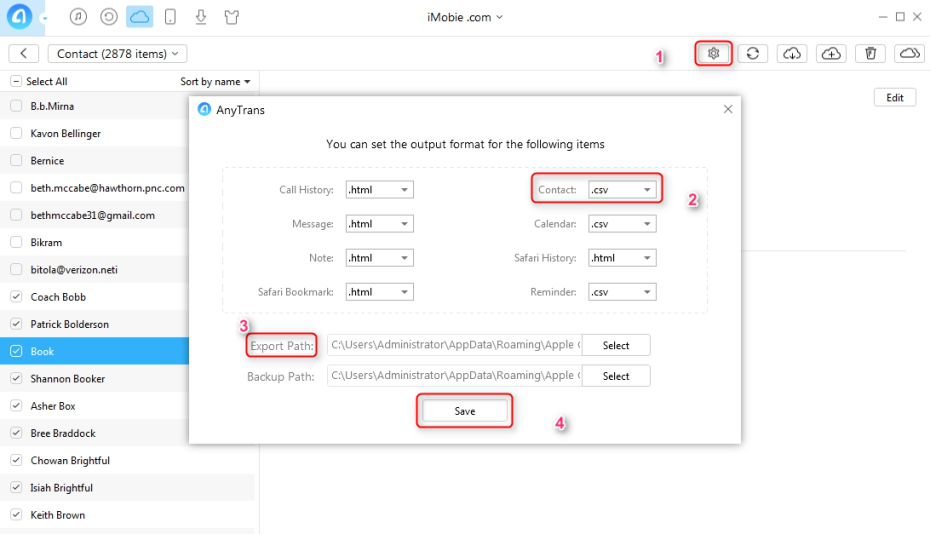Check the B.b.Mirna contact checkbox
Image resolution: width=931 pixels, height=535 pixels.
pyautogui.click(x=16, y=106)
